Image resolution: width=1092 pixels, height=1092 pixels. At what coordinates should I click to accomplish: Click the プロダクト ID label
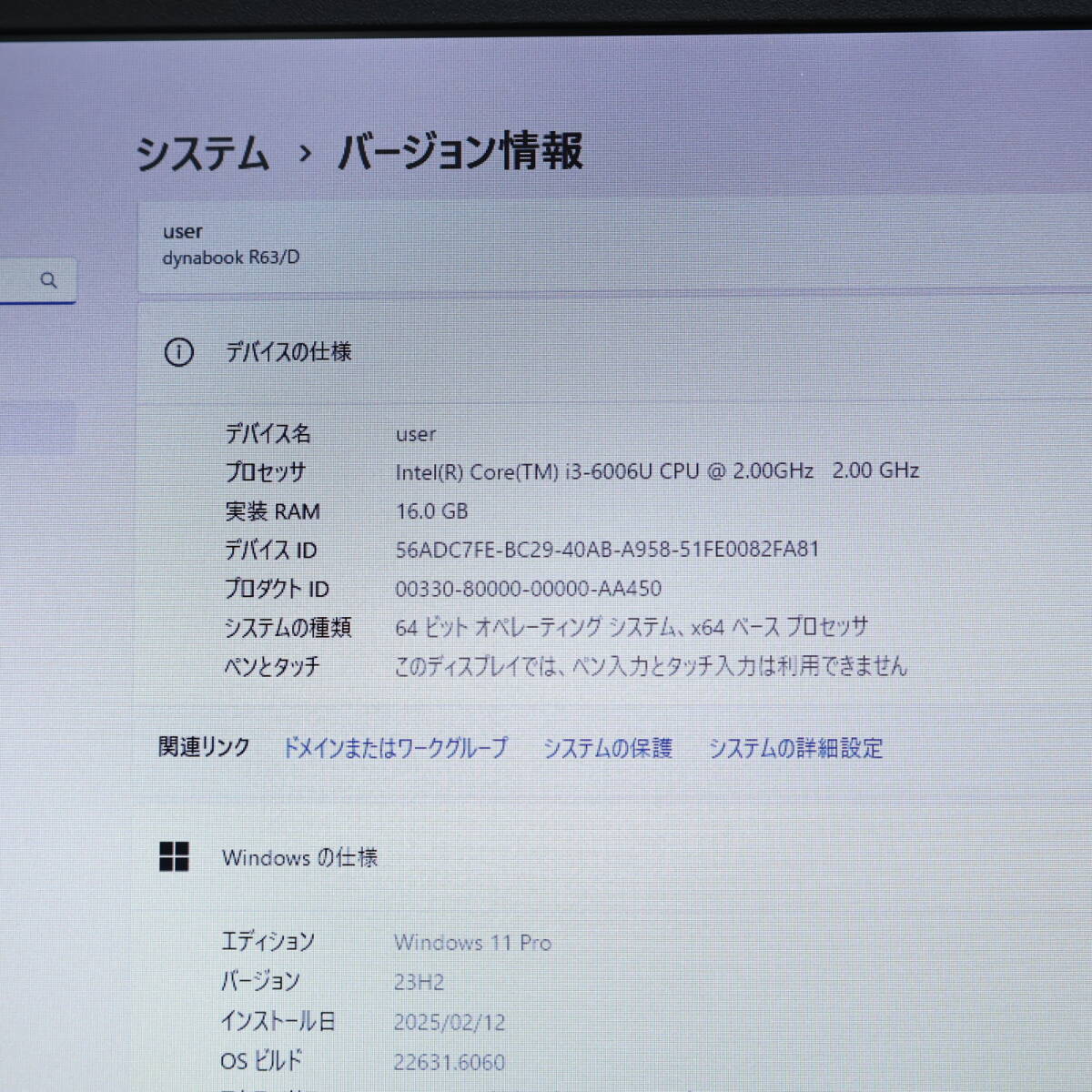277,589
